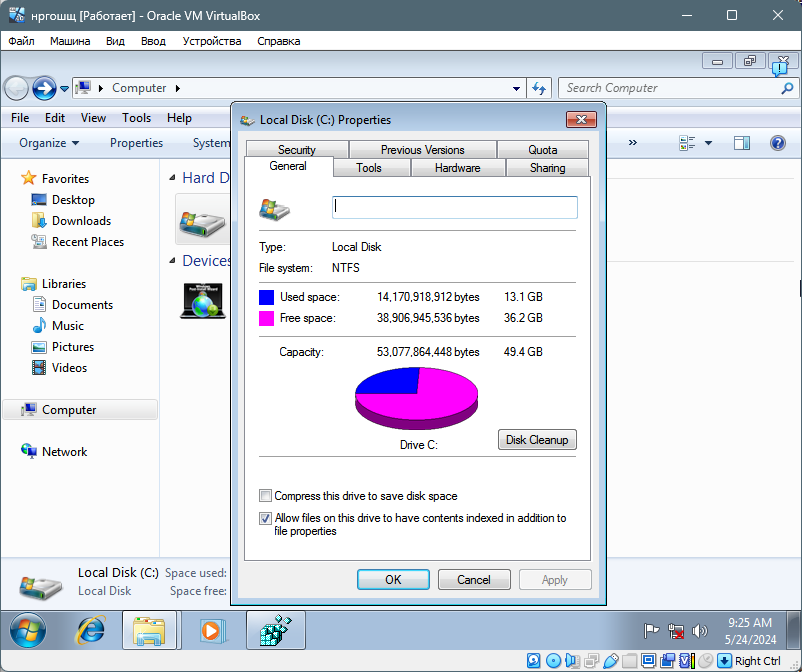802x672 pixels.
Task: Click the Refresh icon beside address bar
Action: (x=540, y=88)
